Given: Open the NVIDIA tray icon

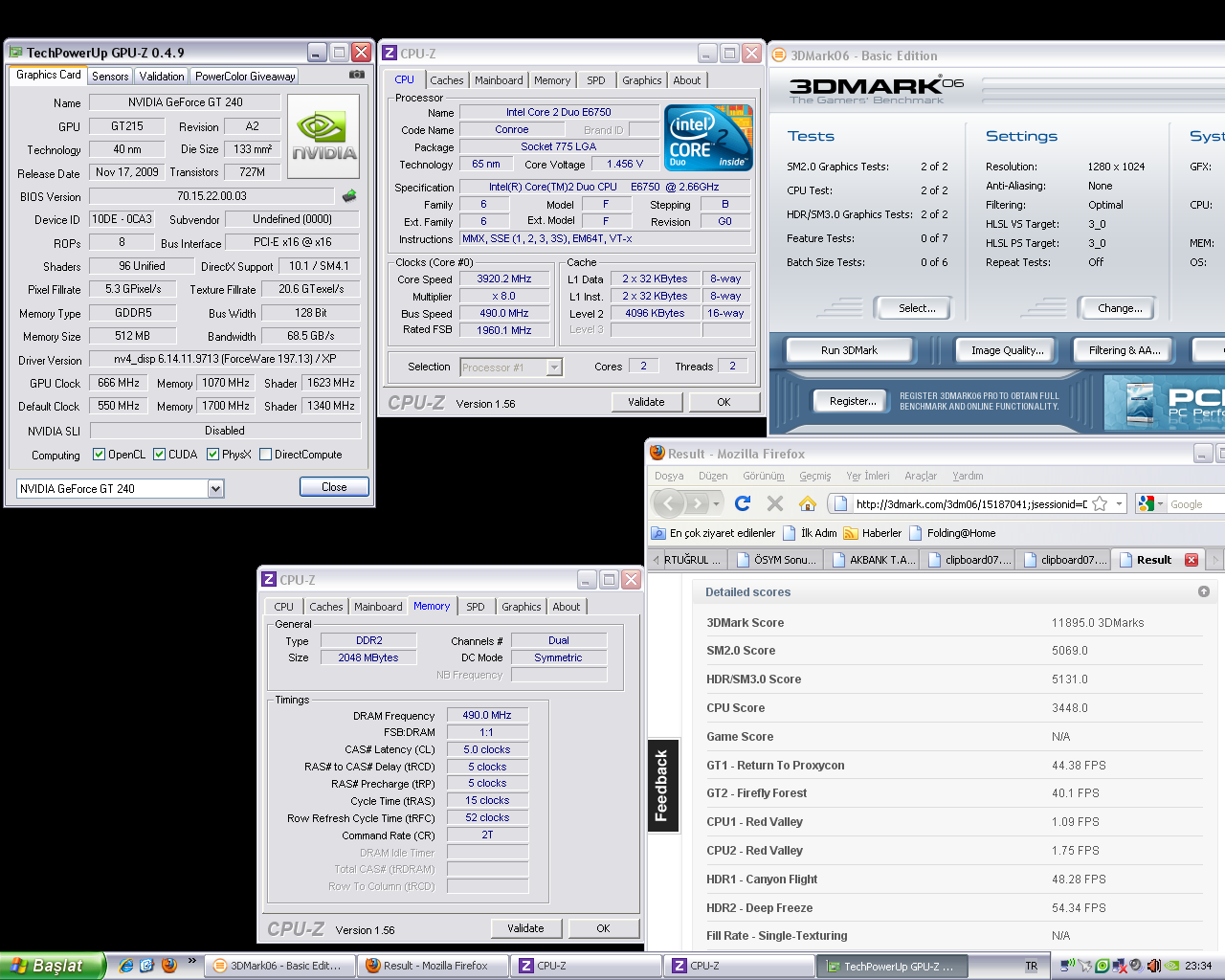Looking at the screenshot, I should [1171, 966].
